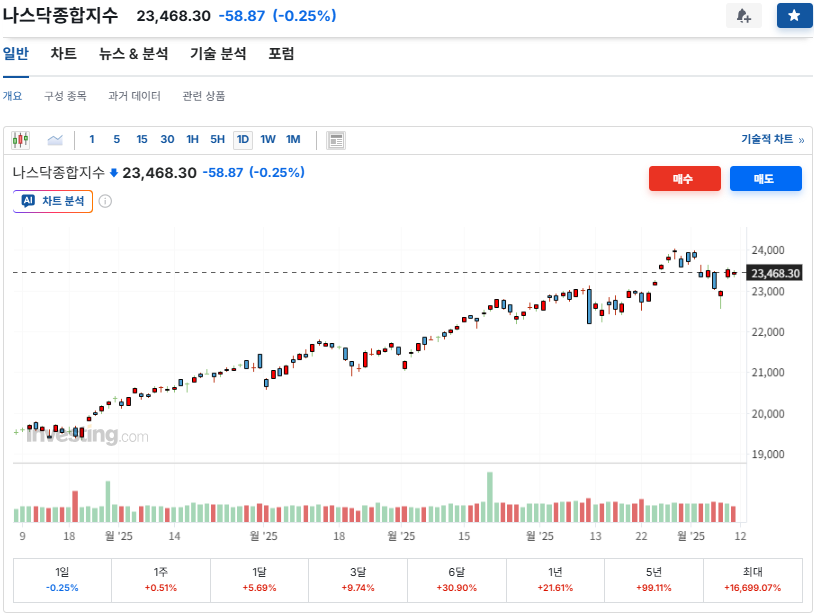Set chart interval to 1W
This screenshot has width=814, height=613.
(268, 140)
